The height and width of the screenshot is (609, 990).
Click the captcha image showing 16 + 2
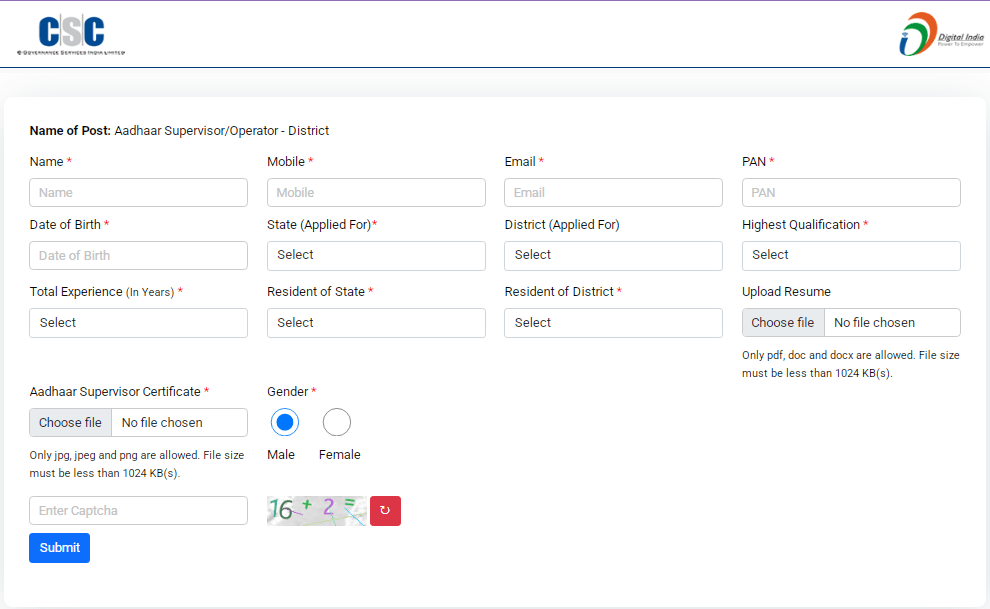[x=316, y=511]
